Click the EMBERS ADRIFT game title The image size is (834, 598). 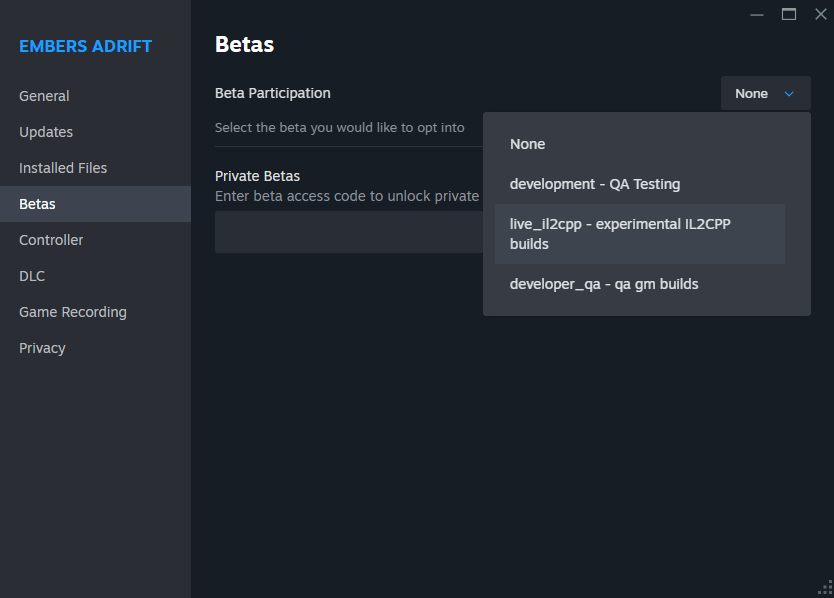pyautogui.click(x=86, y=47)
